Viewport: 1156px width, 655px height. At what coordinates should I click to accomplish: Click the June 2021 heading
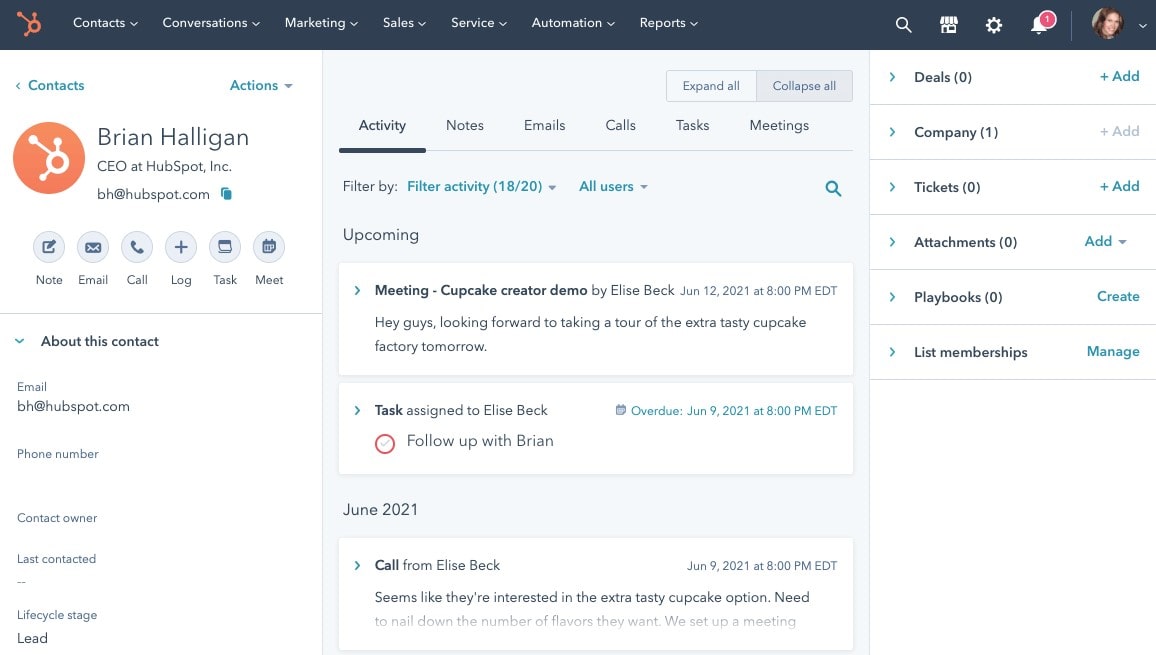380,510
